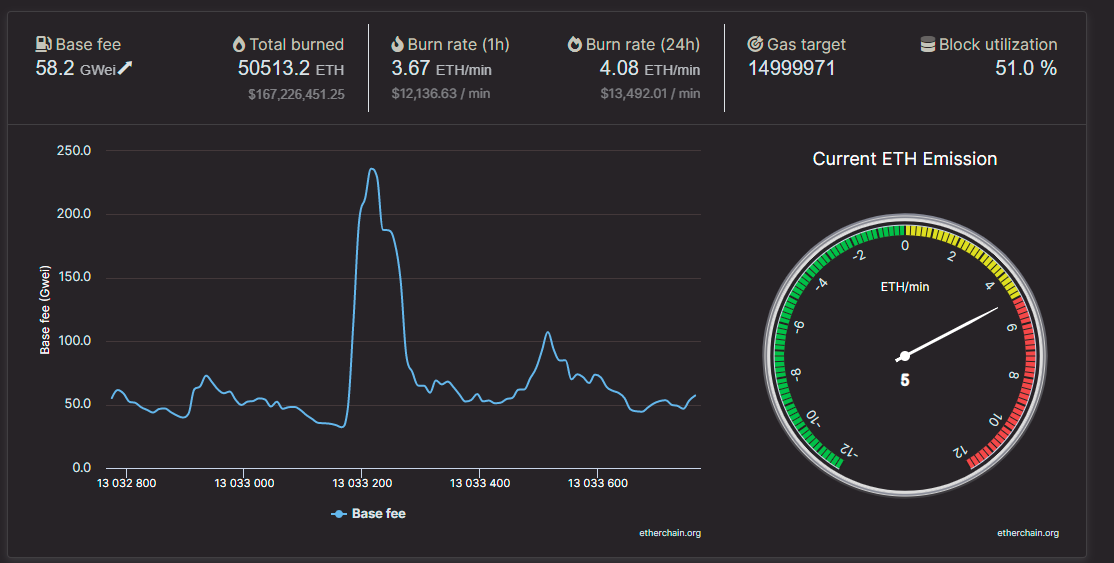The width and height of the screenshot is (1114, 563).
Task: Click the blue Base fee legend marker
Action: 339,514
